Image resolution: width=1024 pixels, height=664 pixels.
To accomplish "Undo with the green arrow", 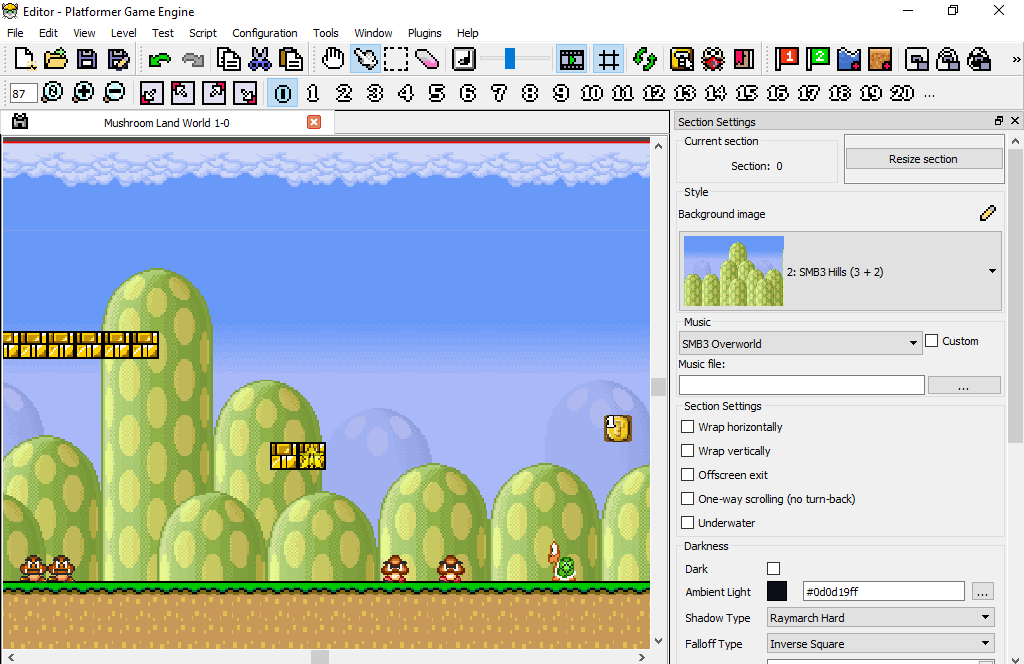I will [159, 59].
